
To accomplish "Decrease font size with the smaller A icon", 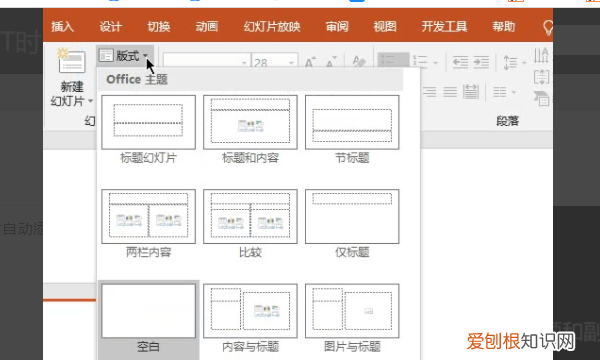I will pyautogui.click(x=331, y=62).
